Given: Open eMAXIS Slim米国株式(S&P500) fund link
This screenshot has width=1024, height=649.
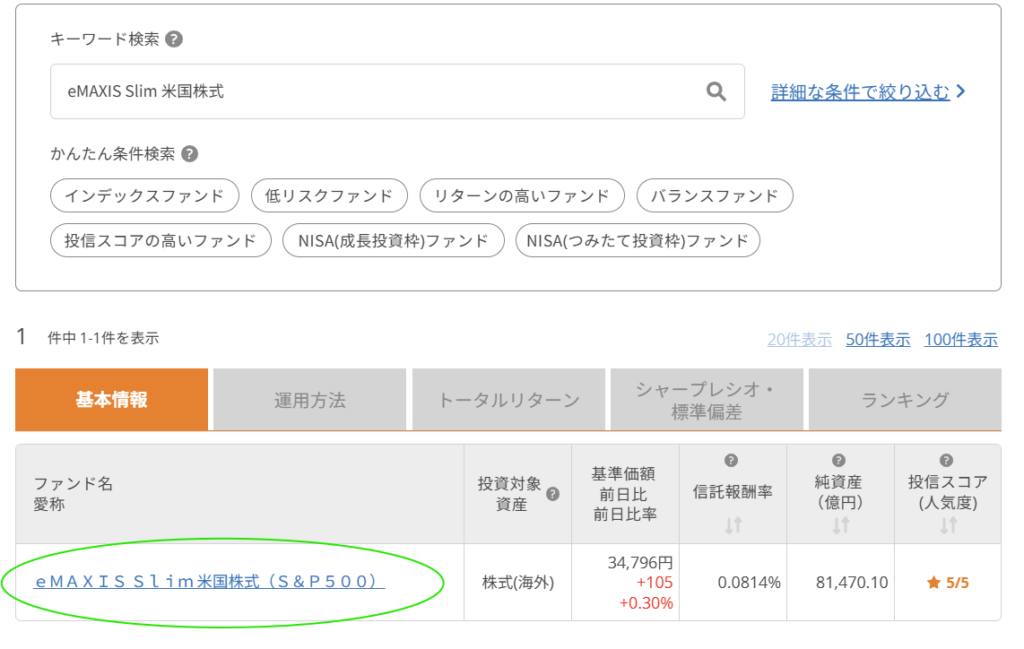Looking at the screenshot, I should (209, 581).
